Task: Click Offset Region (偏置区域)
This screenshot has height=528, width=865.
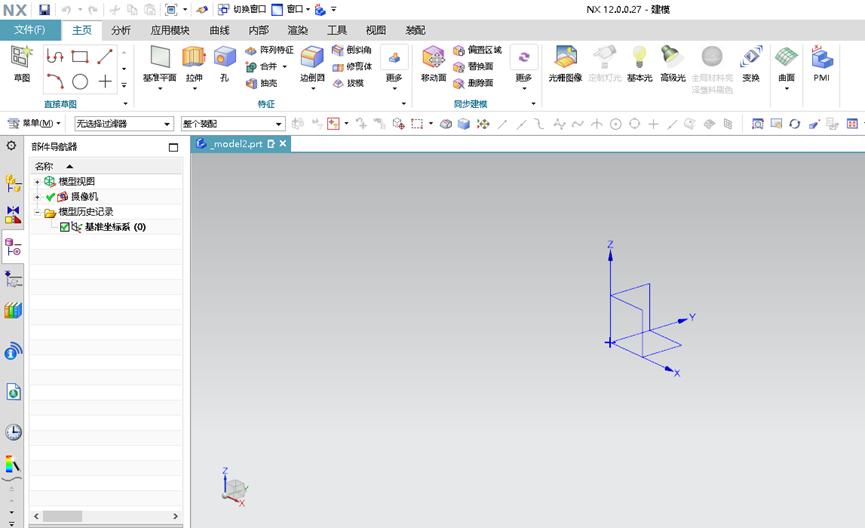Action: [x=477, y=50]
